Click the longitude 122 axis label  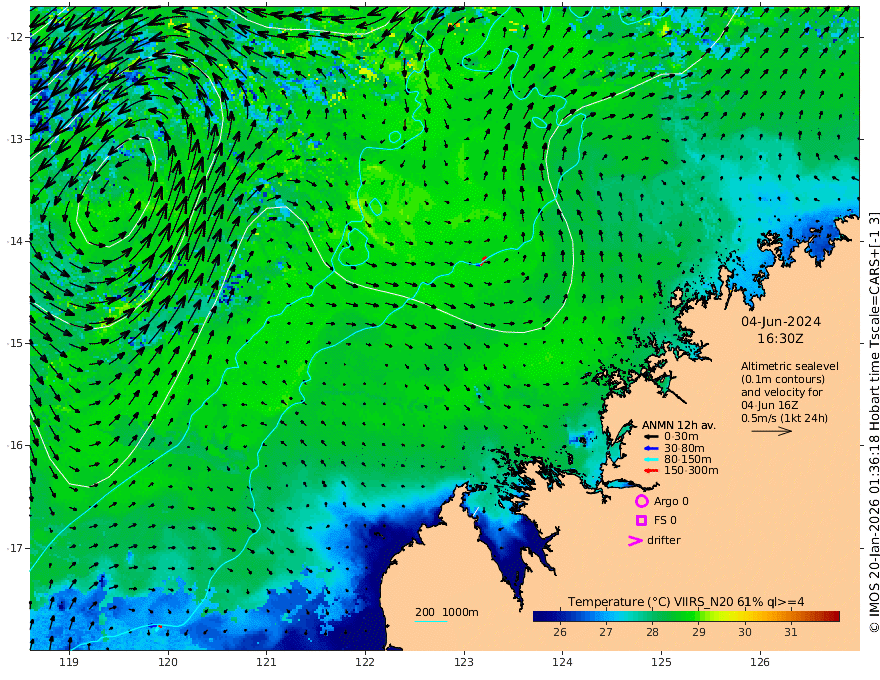(x=365, y=663)
